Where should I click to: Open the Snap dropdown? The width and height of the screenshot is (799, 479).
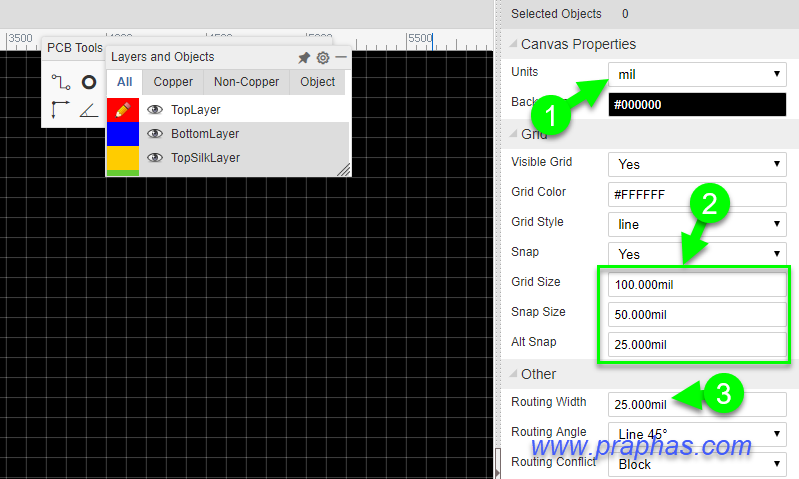[x=697, y=254]
